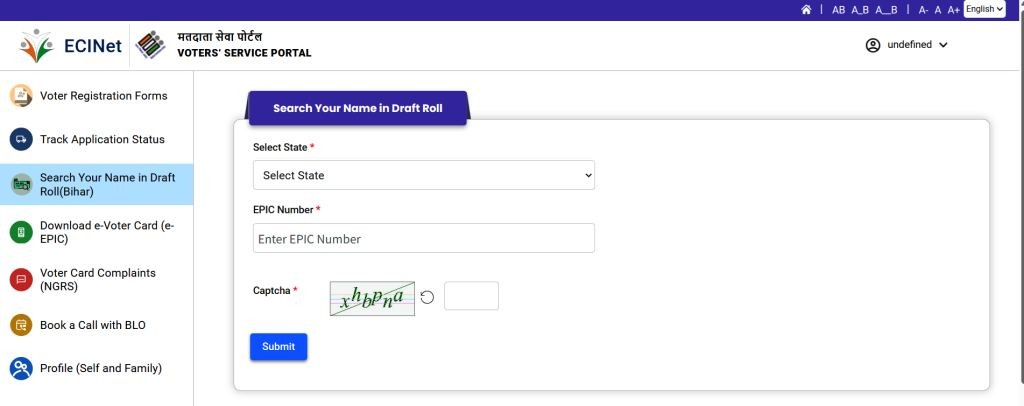Click the captcha text entry box
1024x406 pixels.
471,296
